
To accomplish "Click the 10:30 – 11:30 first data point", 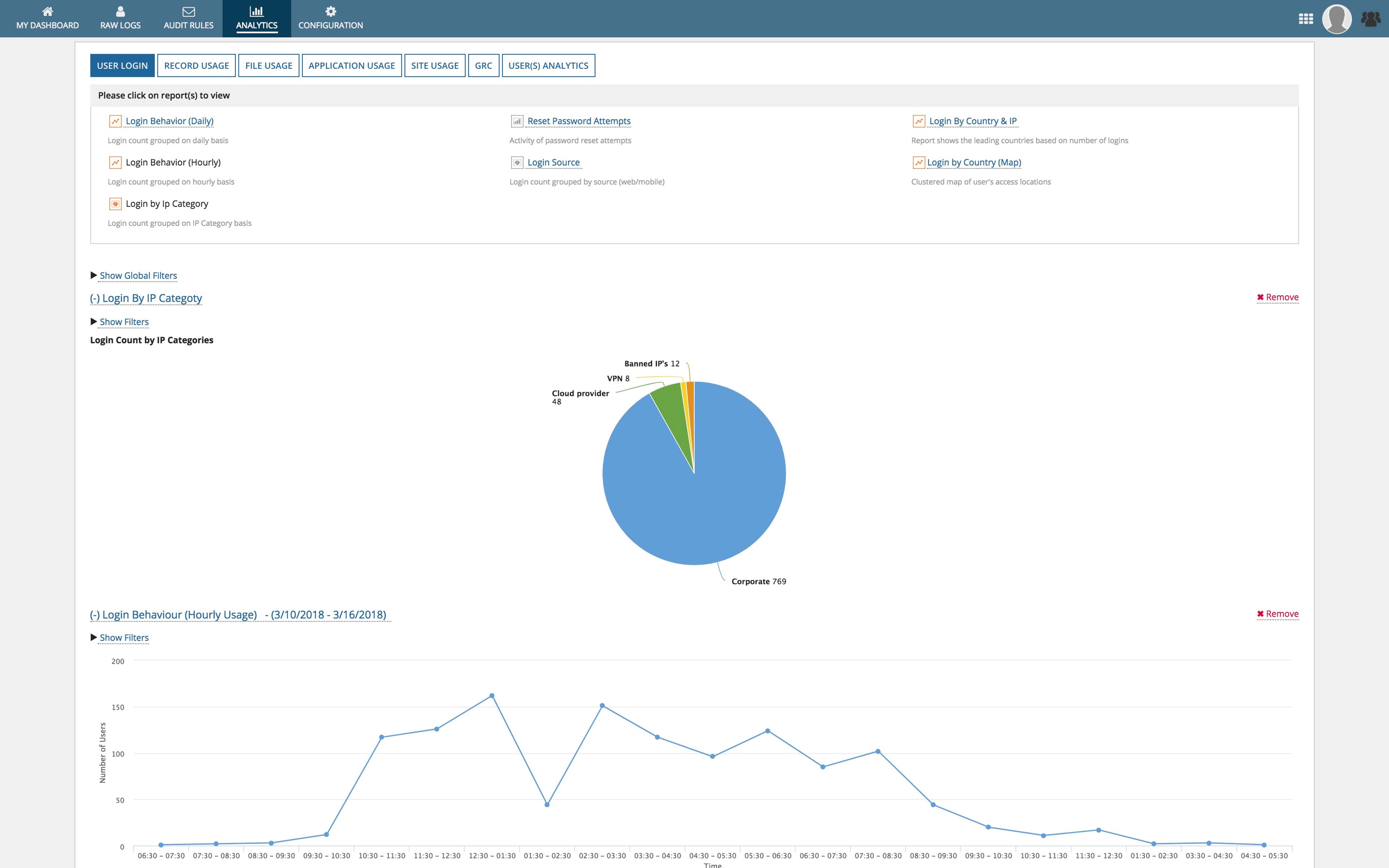I will [382, 737].
